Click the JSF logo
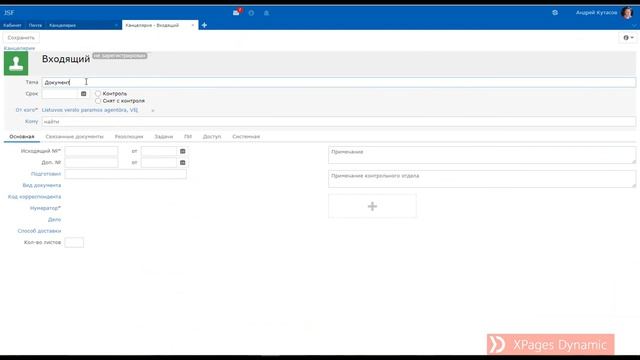The width and height of the screenshot is (640, 360). pyautogui.click(x=9, y=13)
